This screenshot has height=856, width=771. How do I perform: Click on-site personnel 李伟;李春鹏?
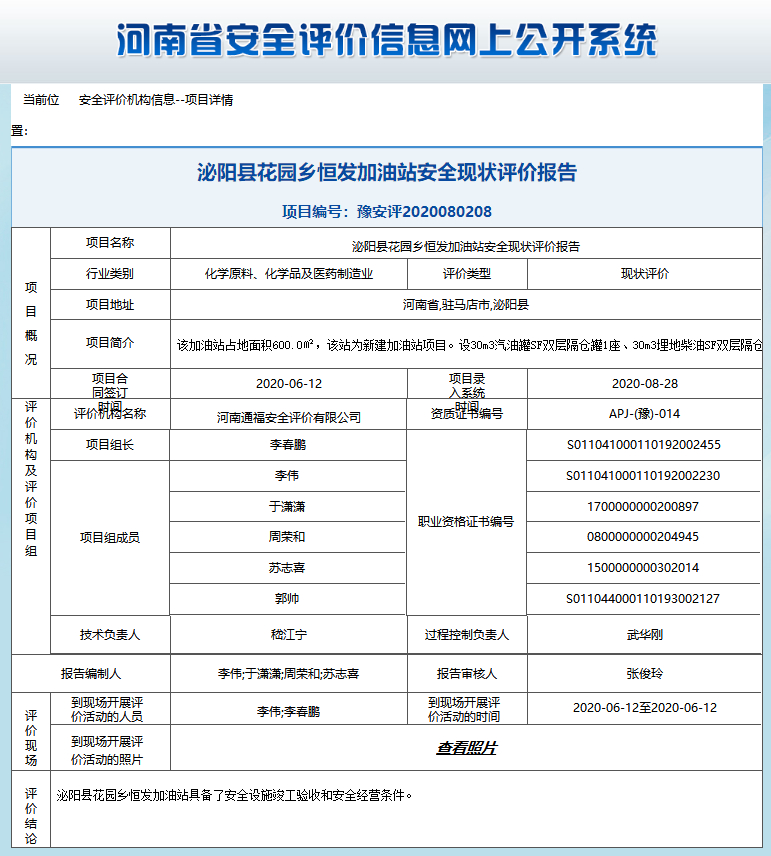[289, 712]
